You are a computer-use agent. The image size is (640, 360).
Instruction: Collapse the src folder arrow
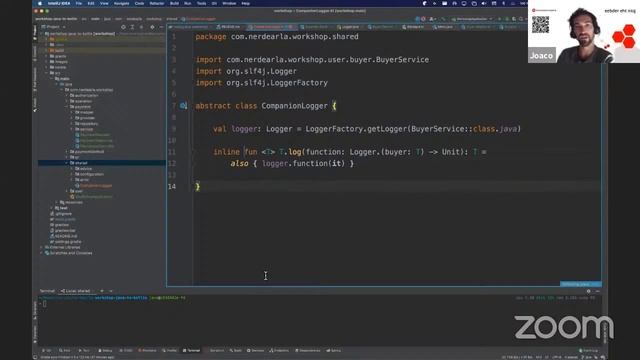click(x=47, y=73)
